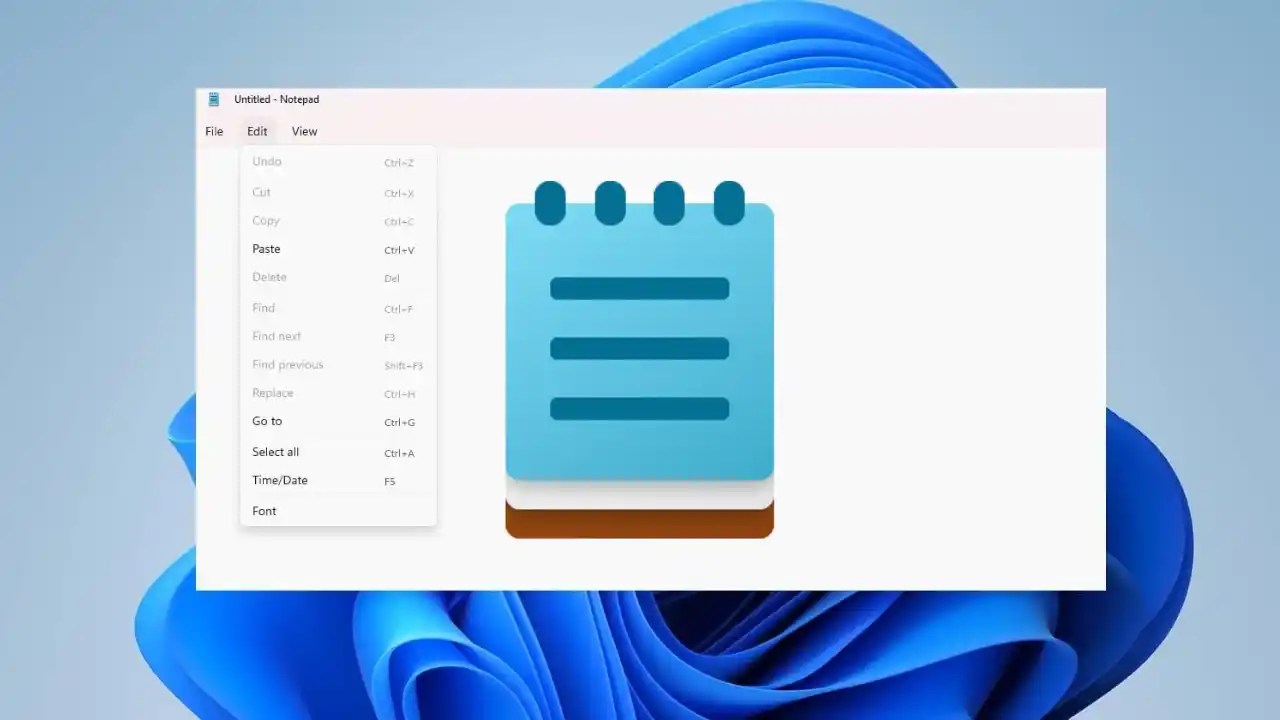1280x720 pixels.
Task: Select Paste from the Edit menu
Action: pyautogui.click(x=266, y=249)
